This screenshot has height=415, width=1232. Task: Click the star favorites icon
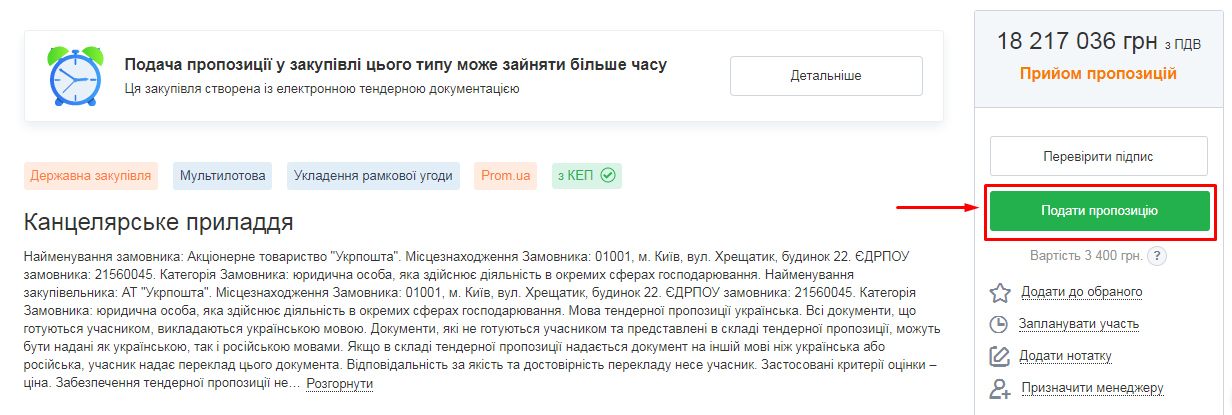click(x=999, y=293)
